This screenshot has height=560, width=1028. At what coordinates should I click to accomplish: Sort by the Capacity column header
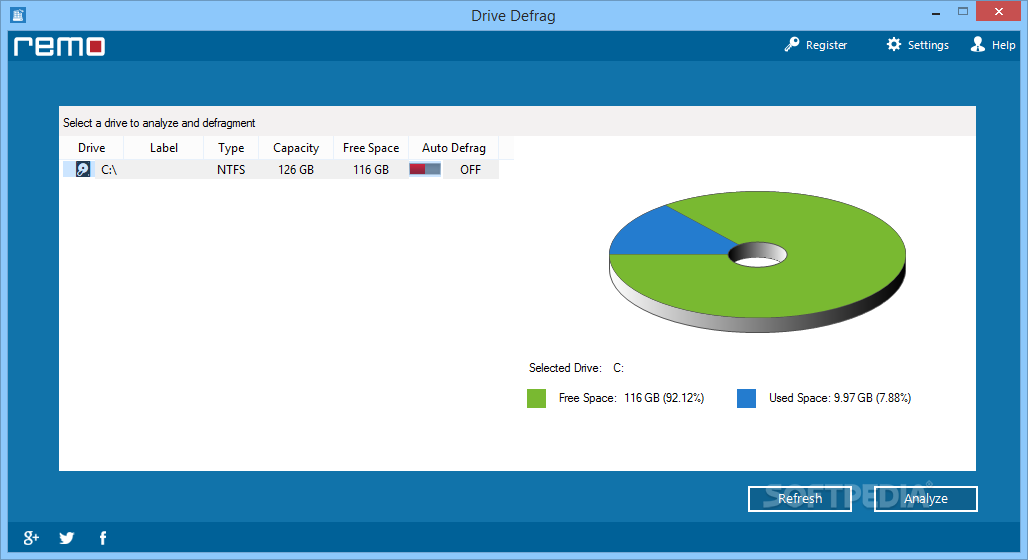[x=296, y=148]
